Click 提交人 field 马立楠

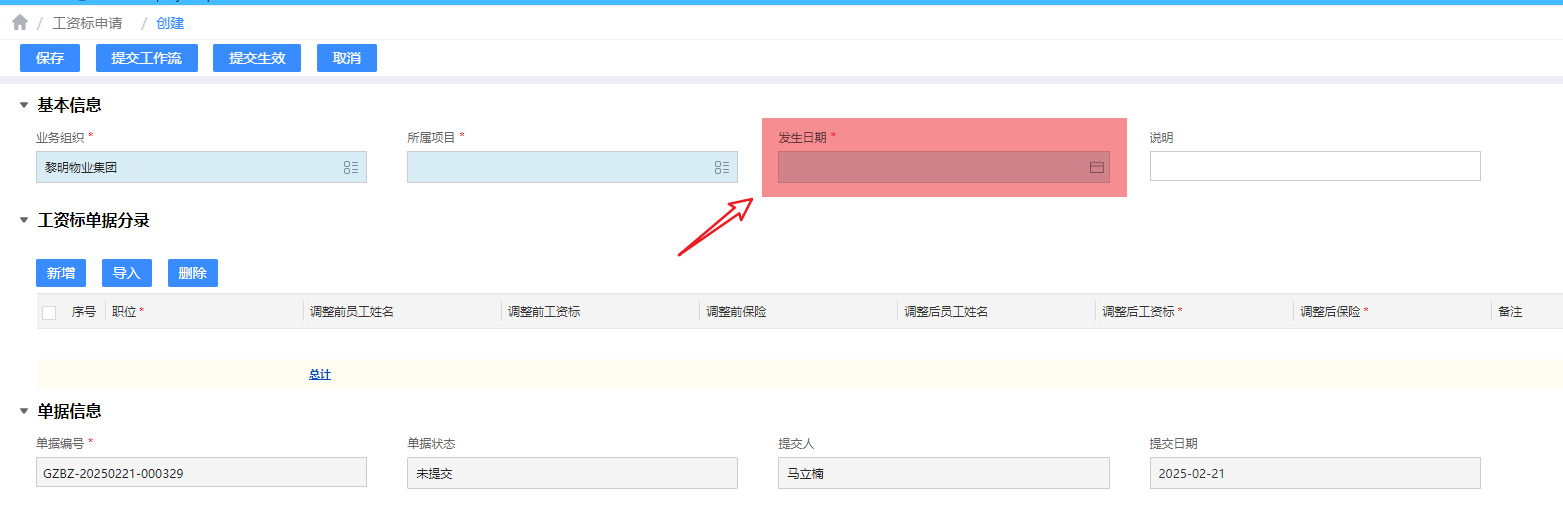coord(944,473)
